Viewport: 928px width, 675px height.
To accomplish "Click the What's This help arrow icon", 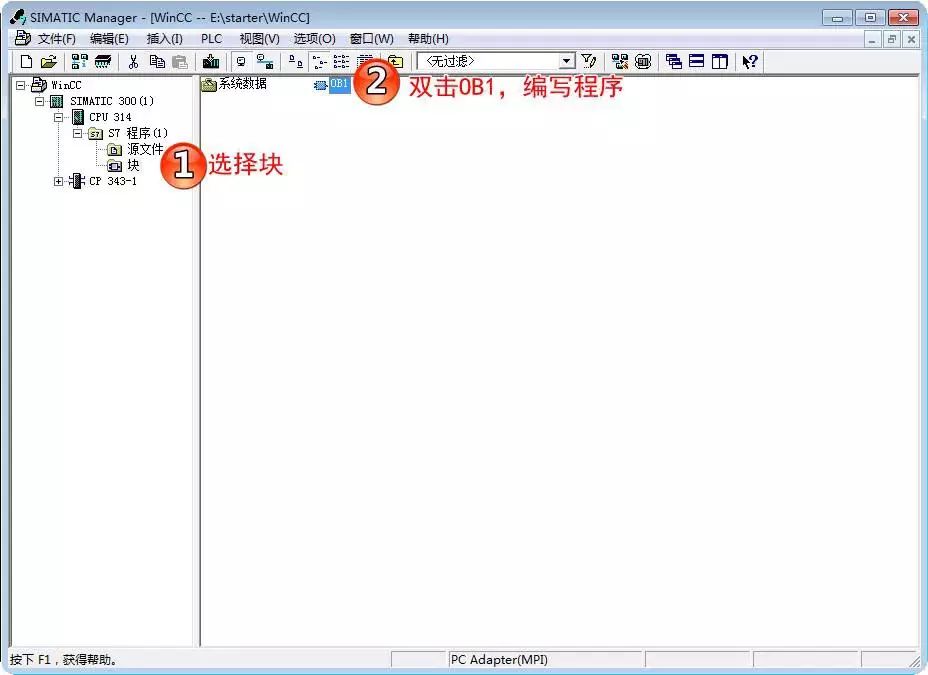I will [x=750, y=62].
